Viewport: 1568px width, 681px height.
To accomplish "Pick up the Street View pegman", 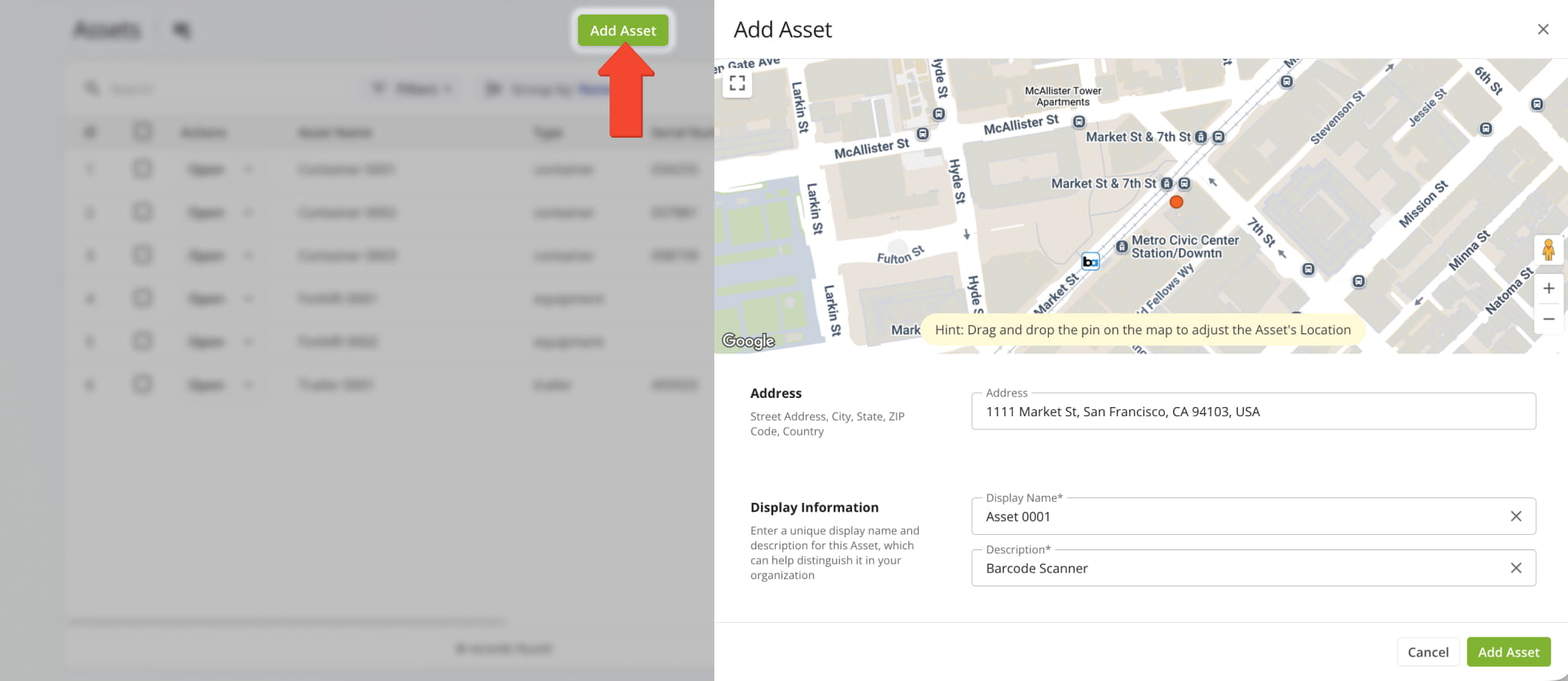I will click(x=1548, y=250).
